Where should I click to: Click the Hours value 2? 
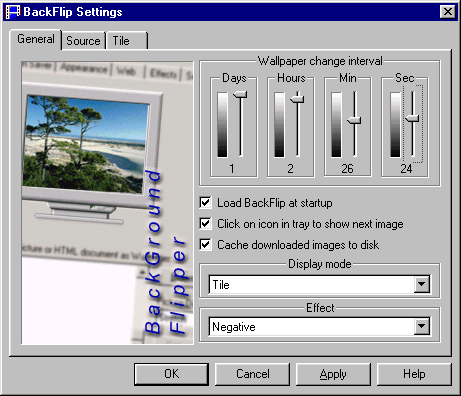point(290,169)
